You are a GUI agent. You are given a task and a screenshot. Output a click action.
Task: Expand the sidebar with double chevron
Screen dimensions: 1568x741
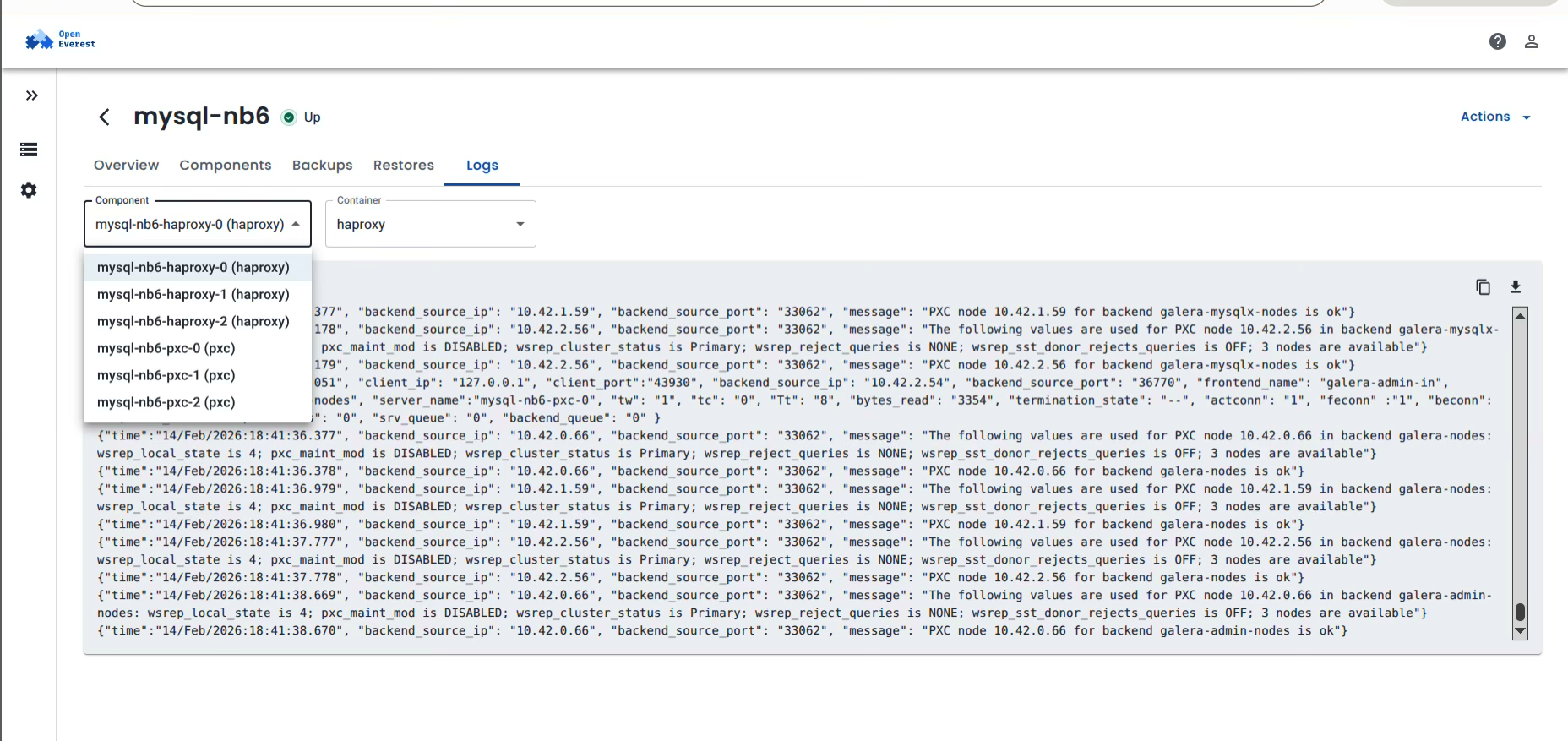pos(31,95)
